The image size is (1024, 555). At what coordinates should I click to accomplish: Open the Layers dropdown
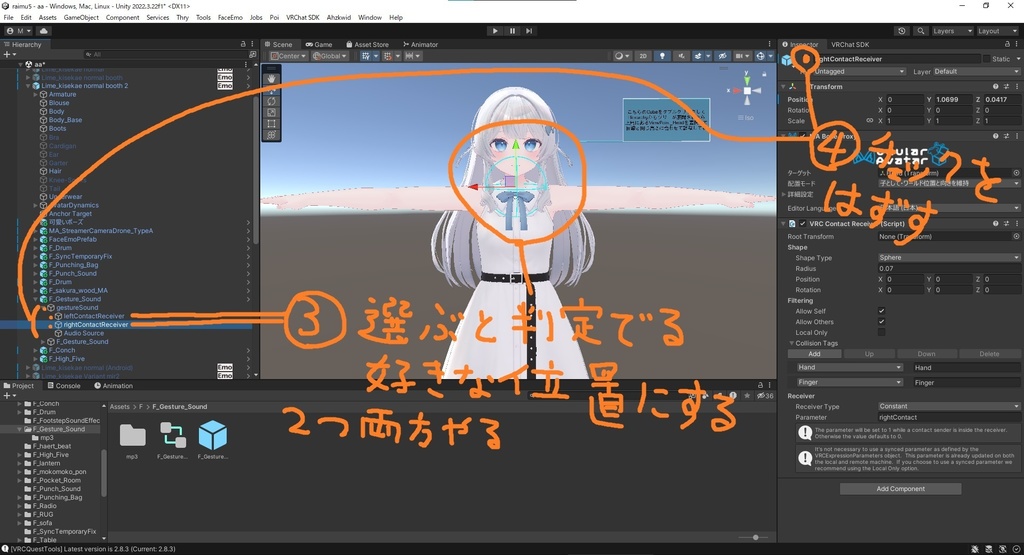tap(952, 31)
